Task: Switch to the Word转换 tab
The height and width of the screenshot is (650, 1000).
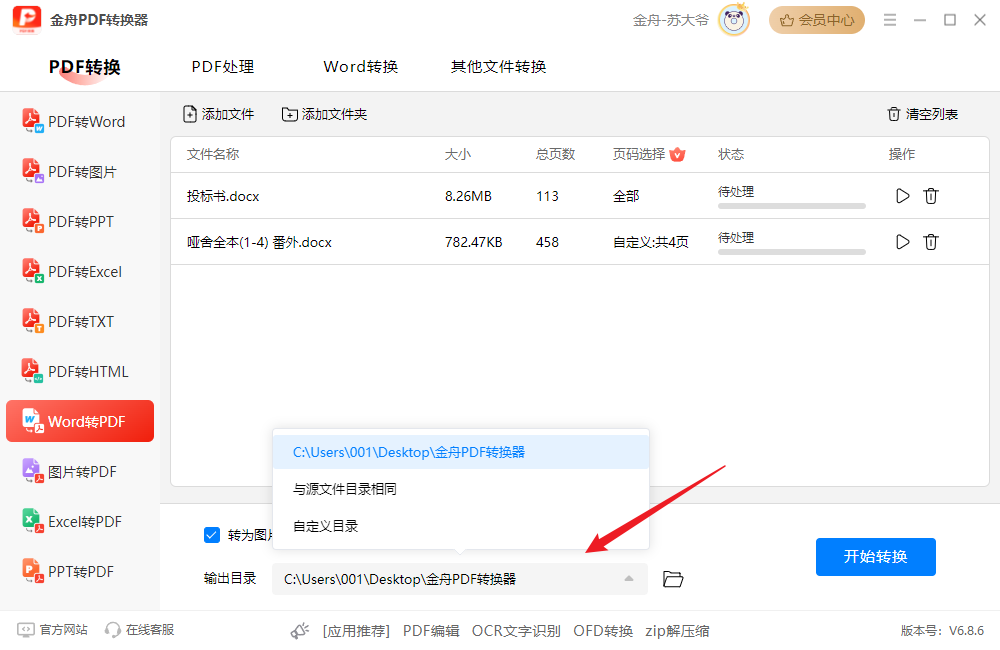Action: tap(360, 67)
